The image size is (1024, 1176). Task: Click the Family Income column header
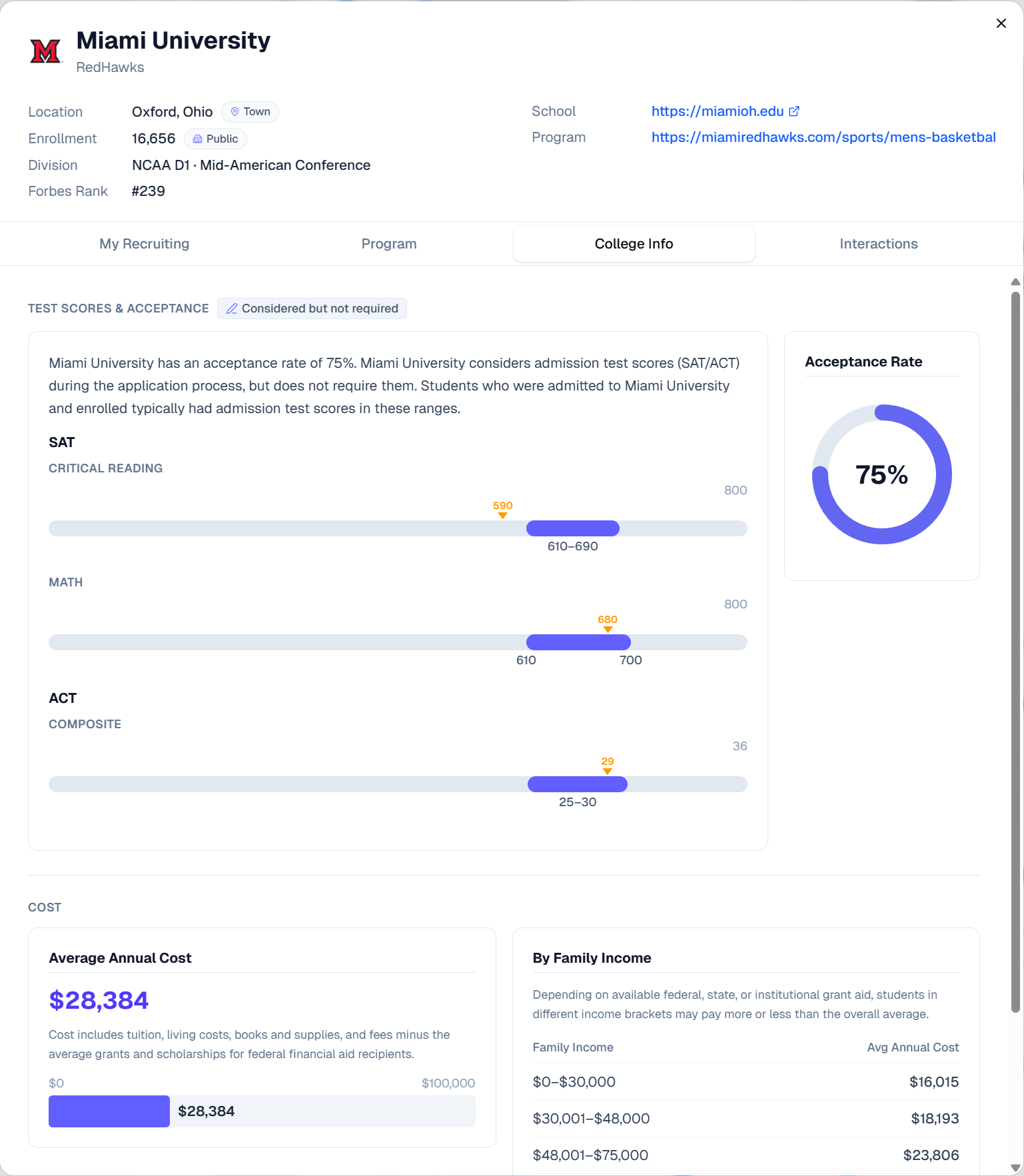[x=573, y=1047]
